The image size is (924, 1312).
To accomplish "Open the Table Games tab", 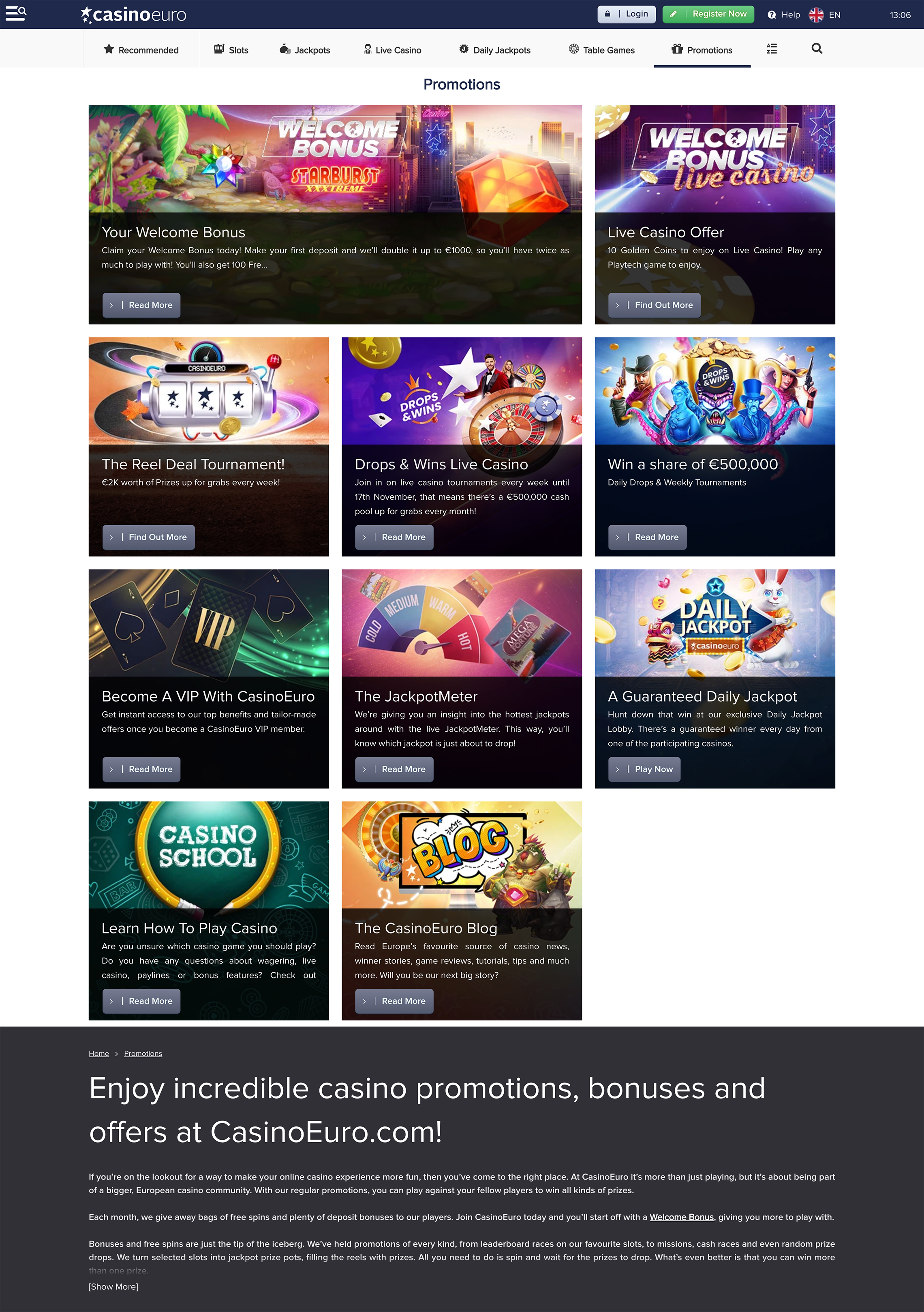I will (x=602, y=50).
